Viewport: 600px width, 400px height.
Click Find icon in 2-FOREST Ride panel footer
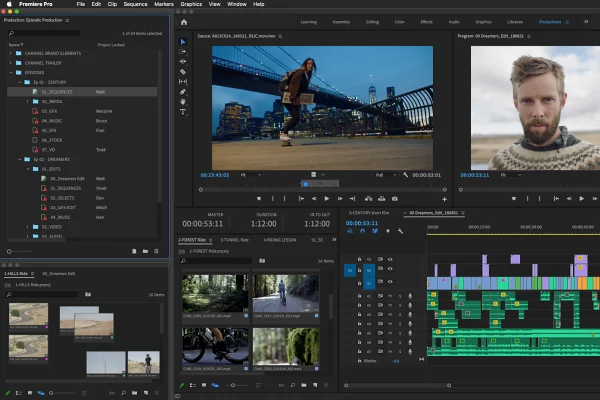pos(292,385)
